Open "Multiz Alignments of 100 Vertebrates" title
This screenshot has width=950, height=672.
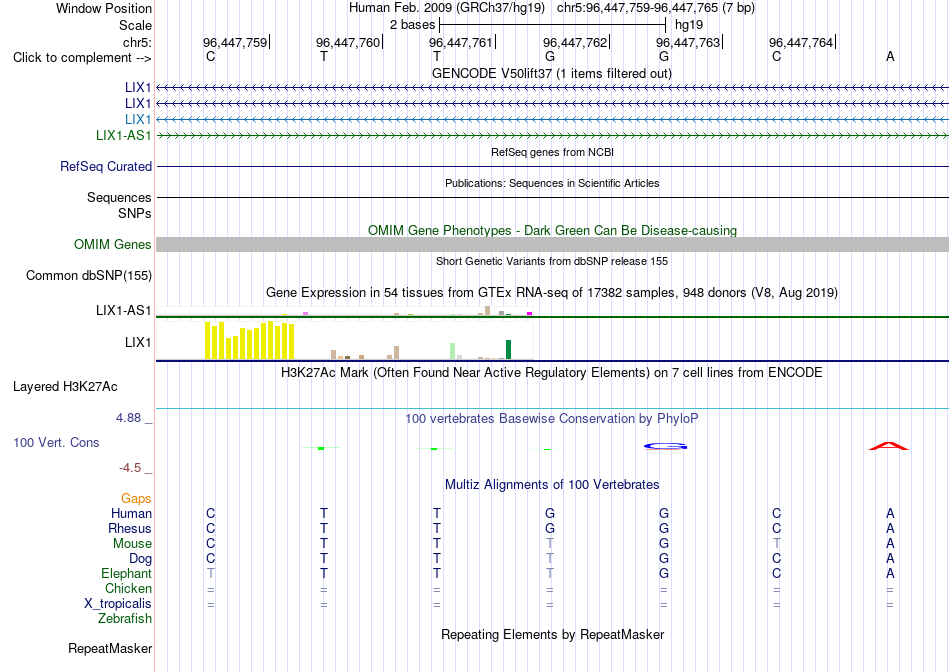pyautogui.click(x=552, y=484)
